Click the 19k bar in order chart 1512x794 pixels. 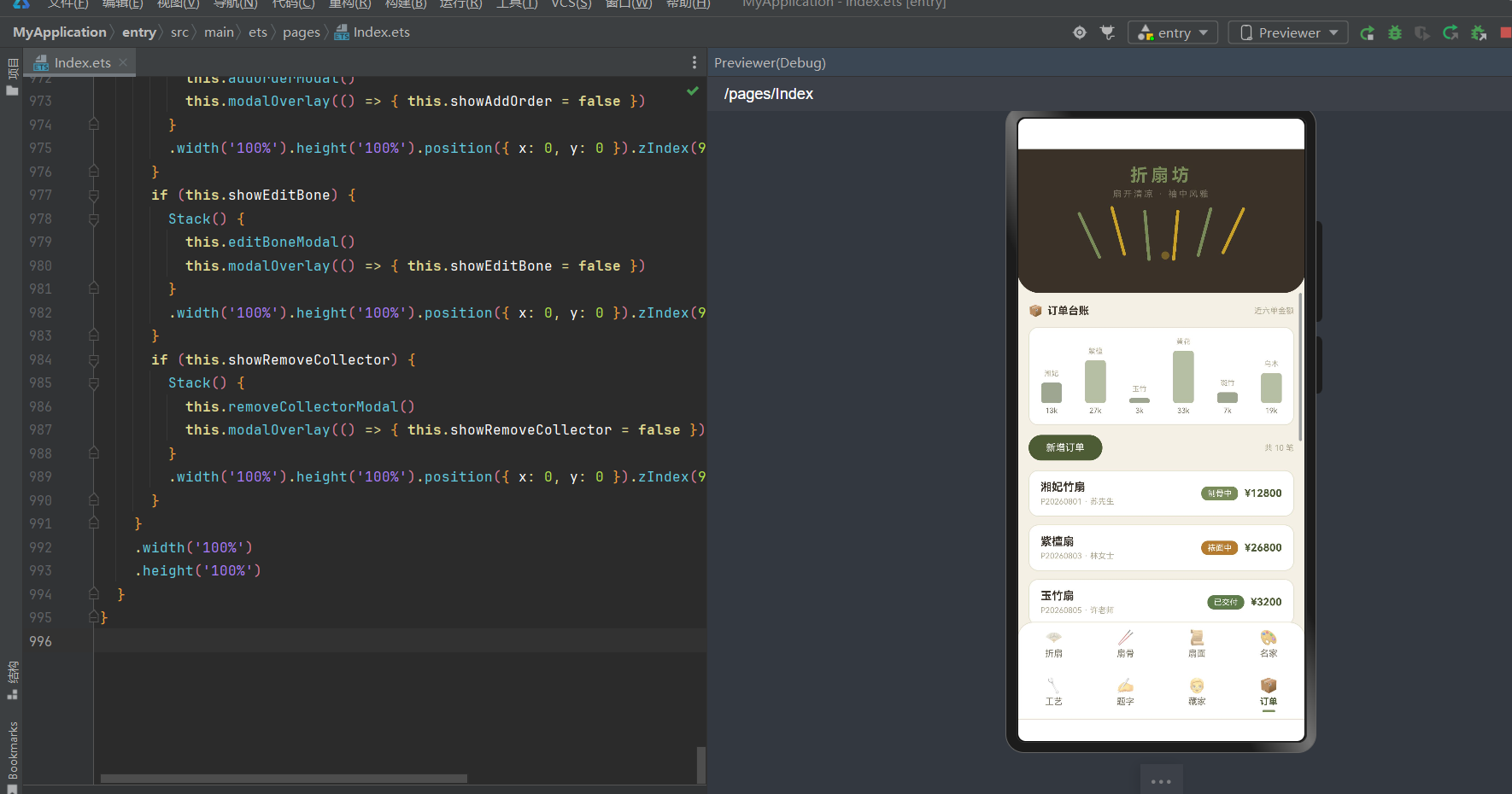point(1271,388)
